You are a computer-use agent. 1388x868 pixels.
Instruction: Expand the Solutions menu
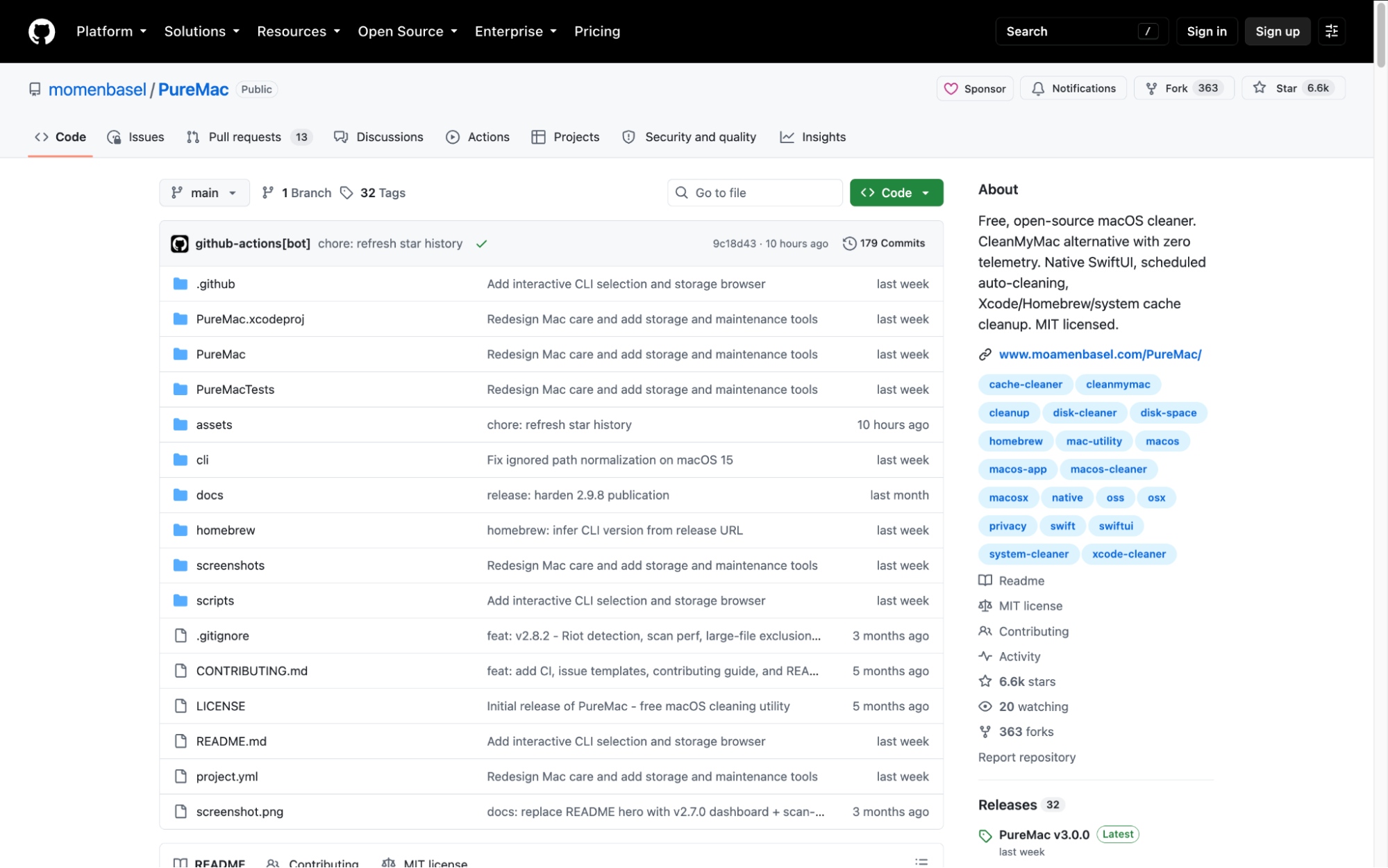point(201,31)
